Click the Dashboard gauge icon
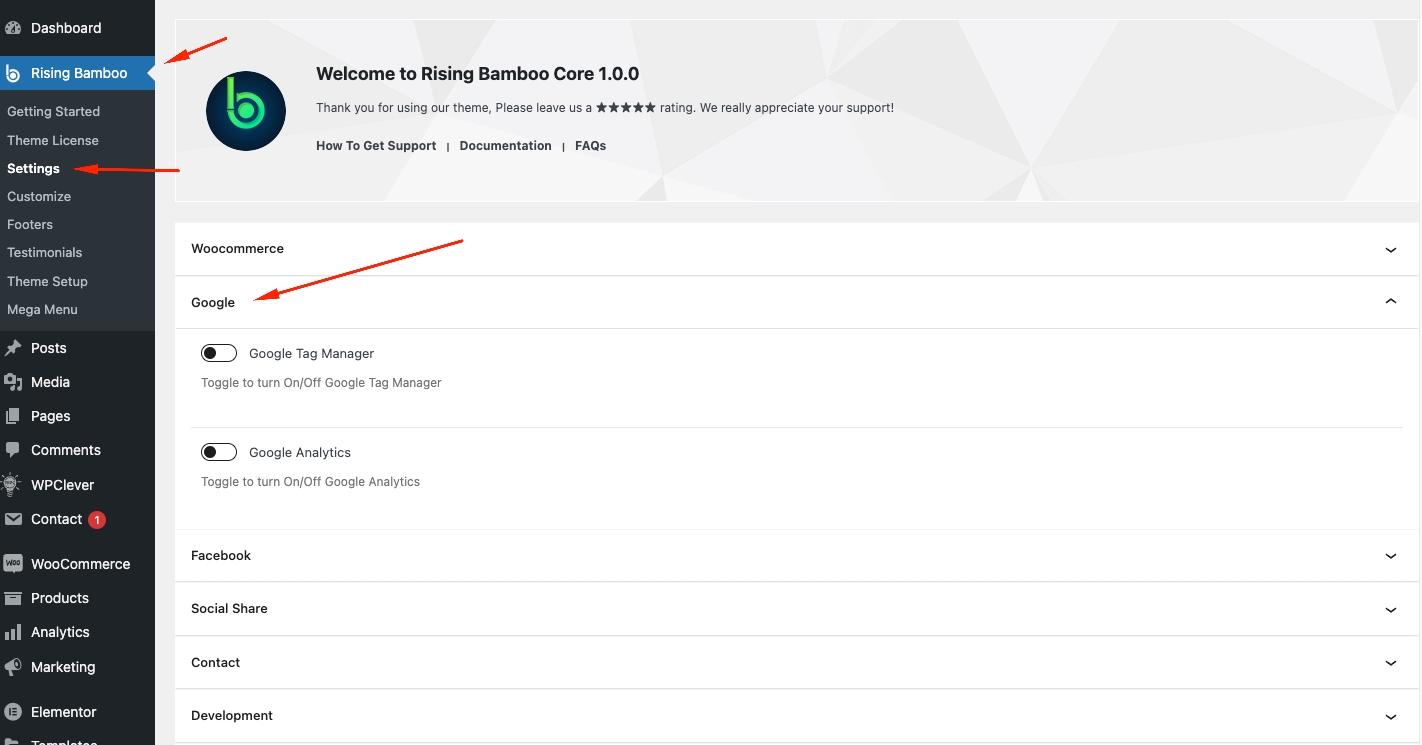 point(13,28)
